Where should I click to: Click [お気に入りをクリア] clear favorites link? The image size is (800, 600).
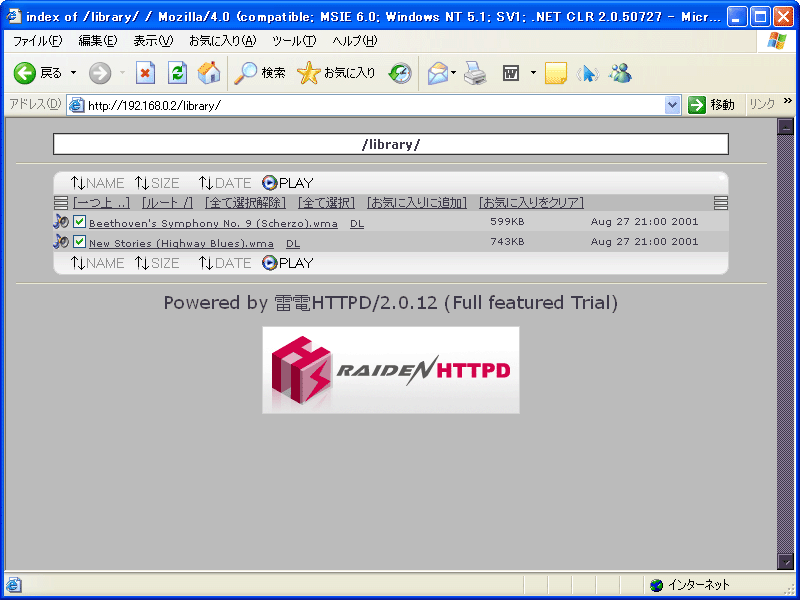click(x=531, y=203)
